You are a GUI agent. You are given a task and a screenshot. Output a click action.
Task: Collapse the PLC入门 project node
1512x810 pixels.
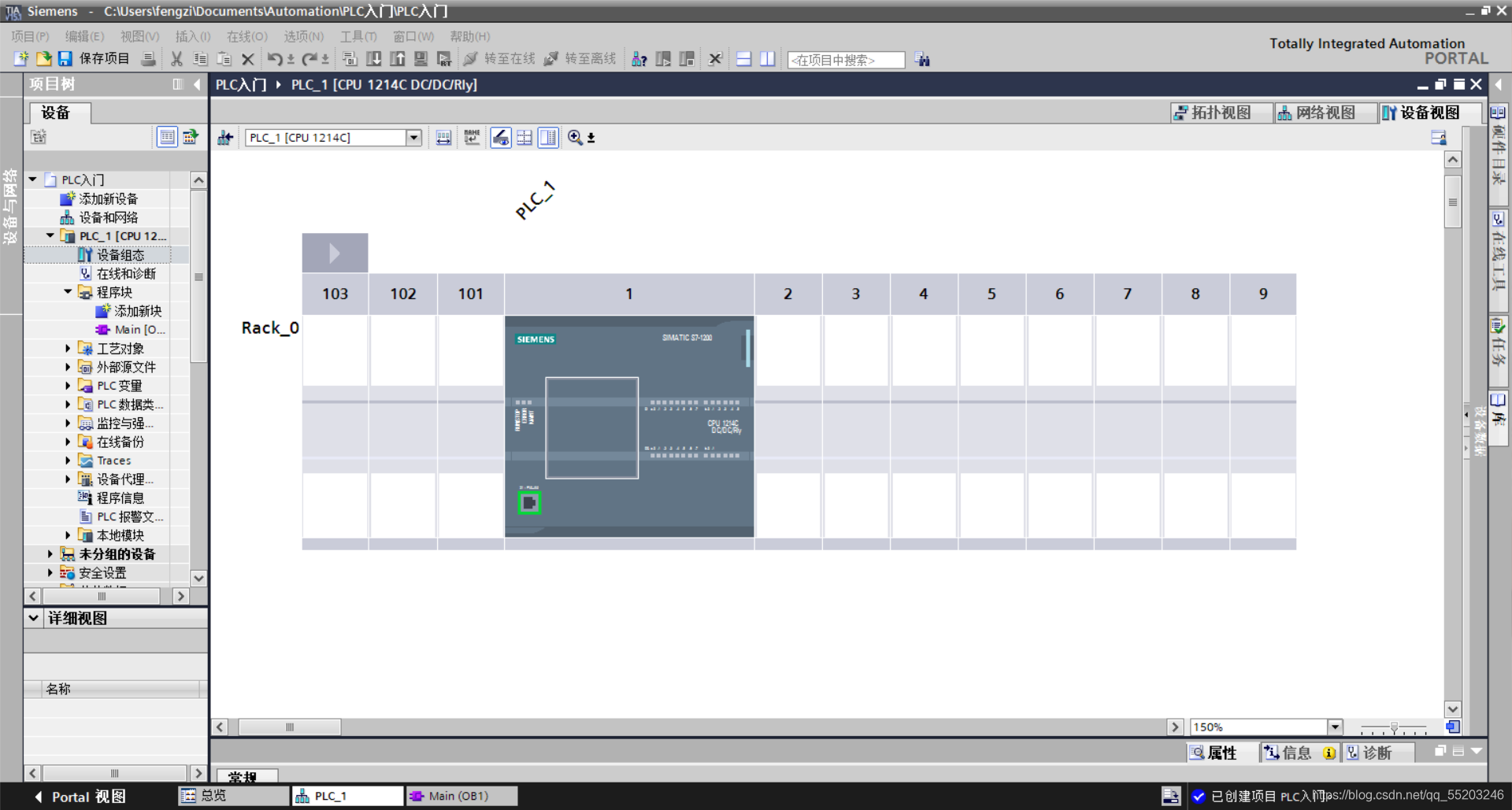coord(33,179)
